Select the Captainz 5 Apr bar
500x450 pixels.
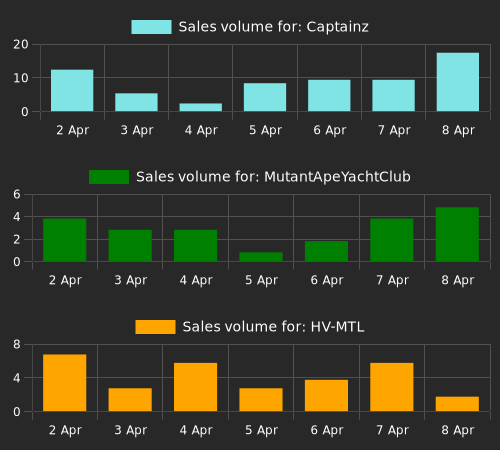[x=265, y=97]
